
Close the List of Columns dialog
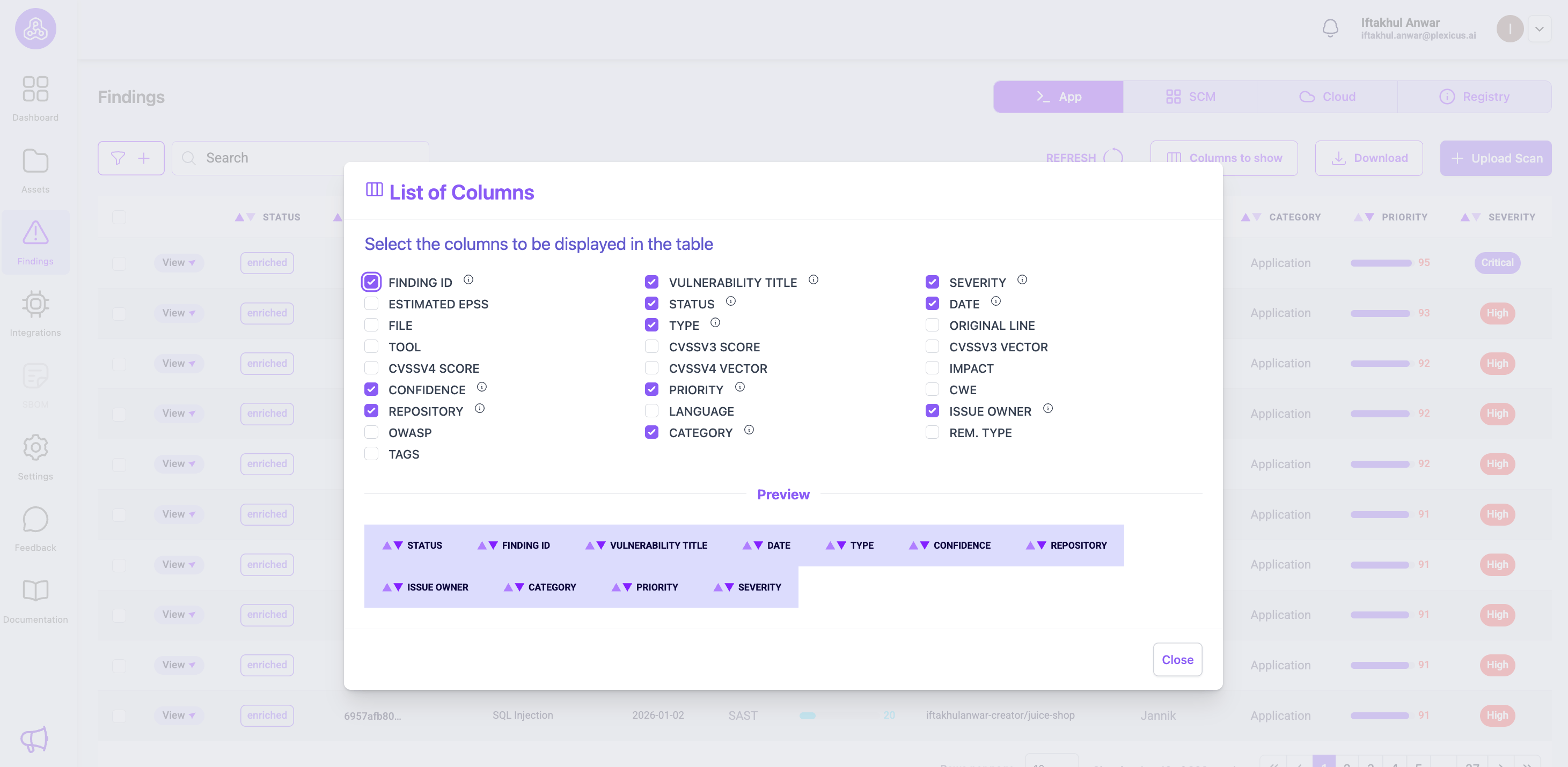1177,659
